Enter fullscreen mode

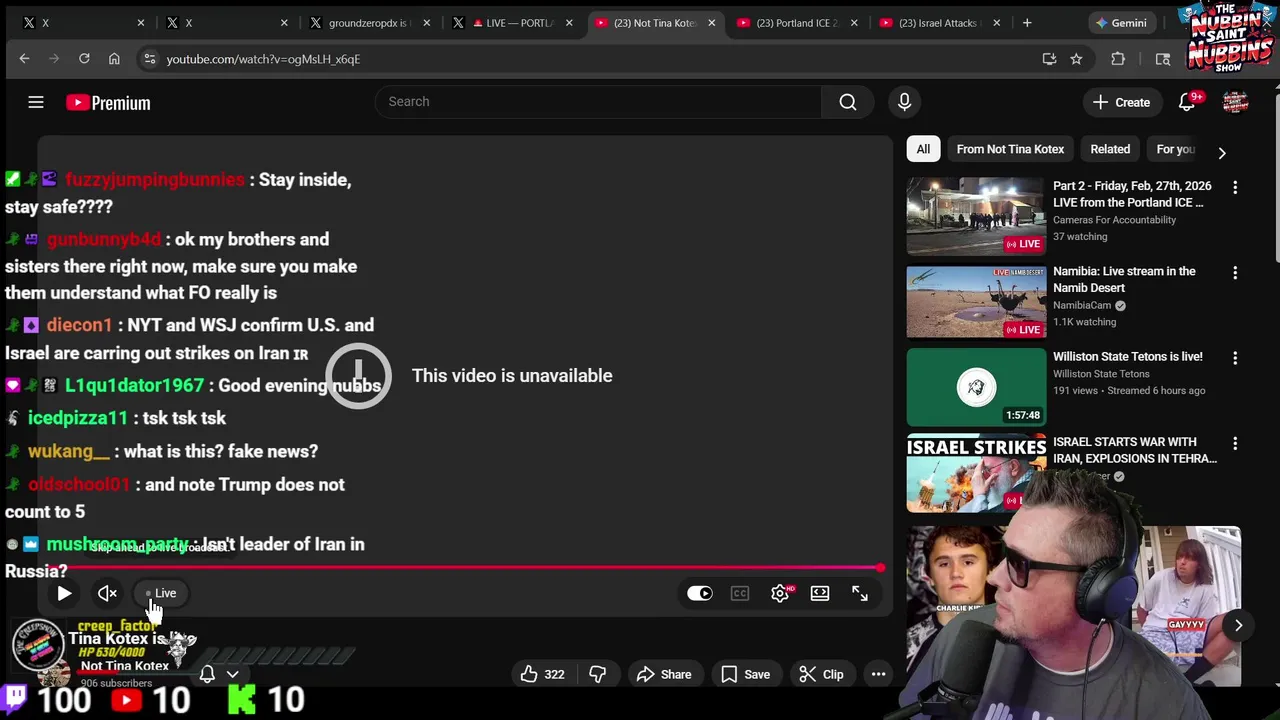coord(860,594)
